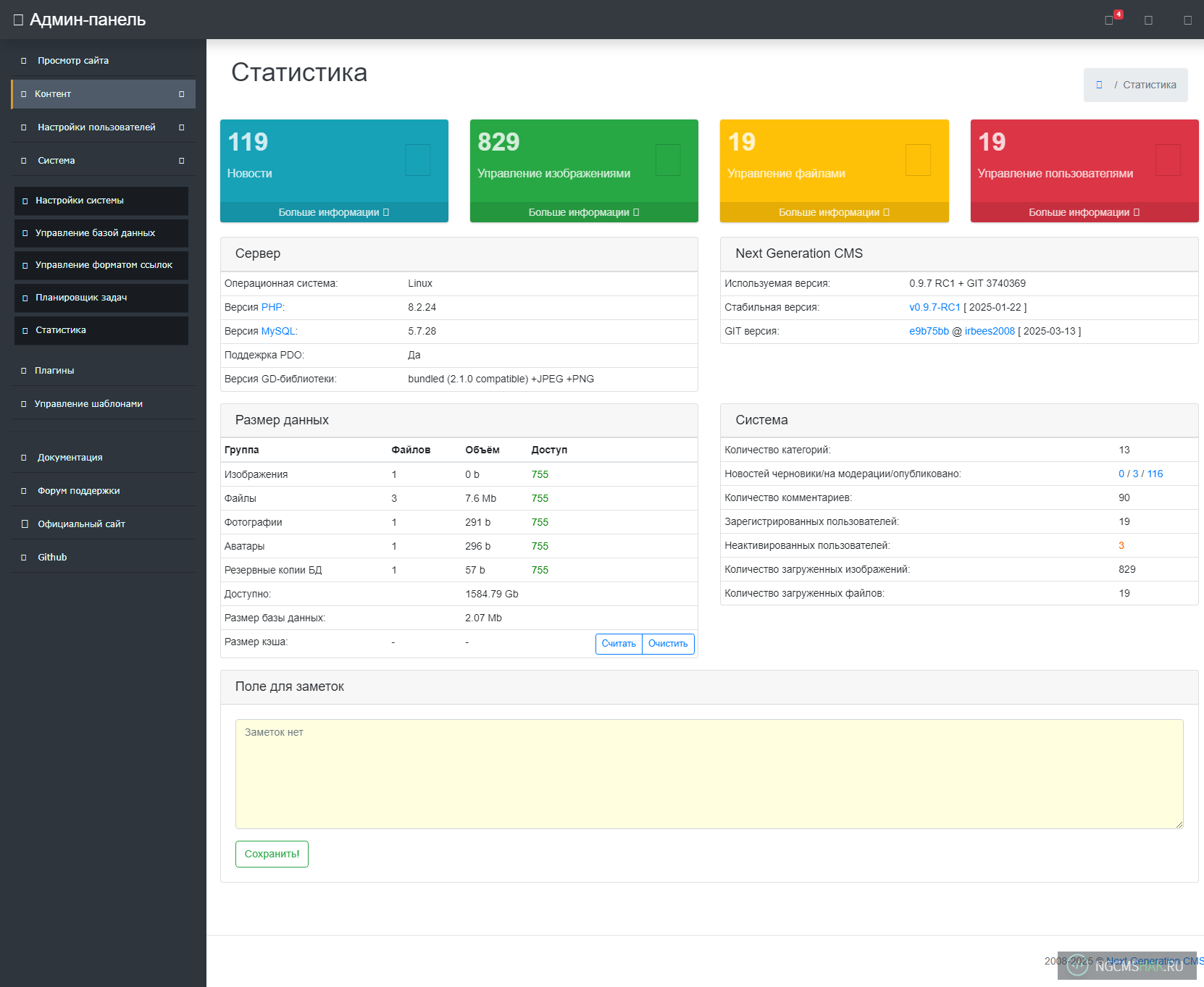Open Настройки системы submenu item

pyautogui.click(x=101, y=201)
